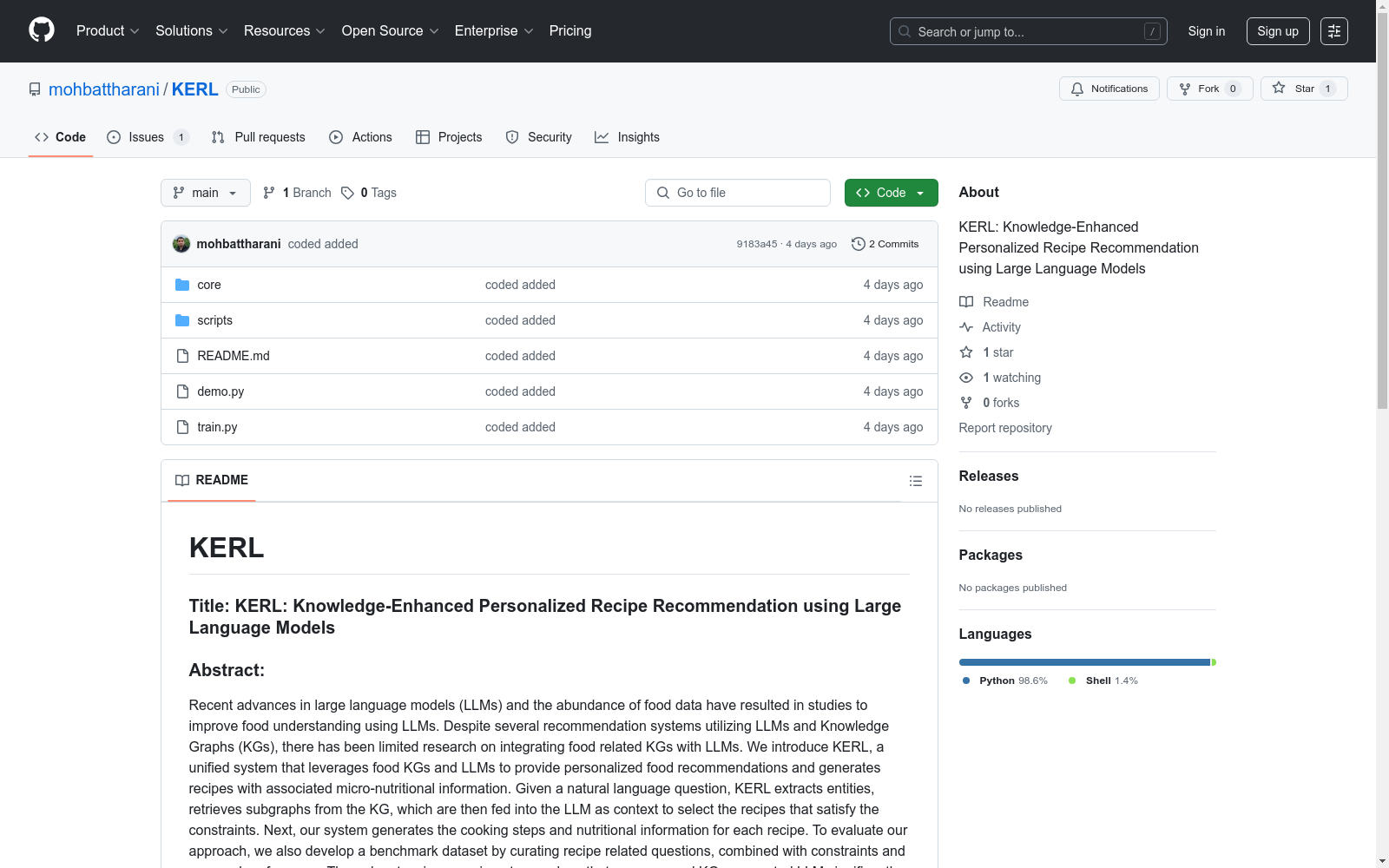Open the Pricing link
Image resolution: width=1389 pixels, height=868 pixels.
tap(570, 30)
